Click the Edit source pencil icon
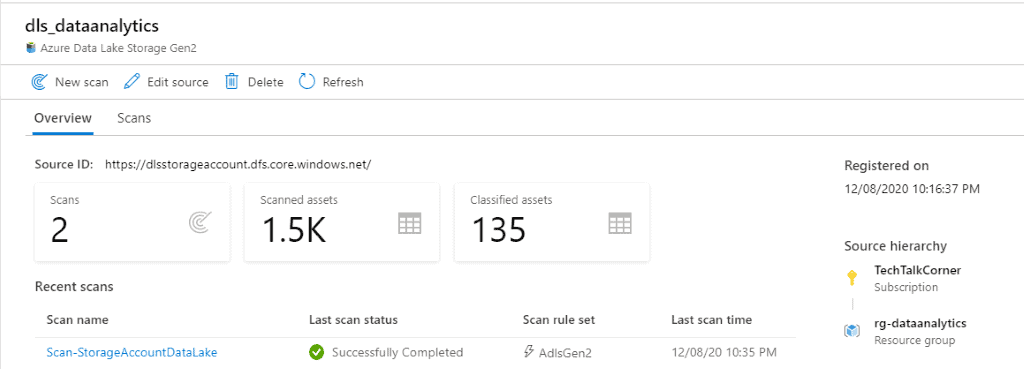Screen dimensions: 1024x369 [x=132, y=82]
